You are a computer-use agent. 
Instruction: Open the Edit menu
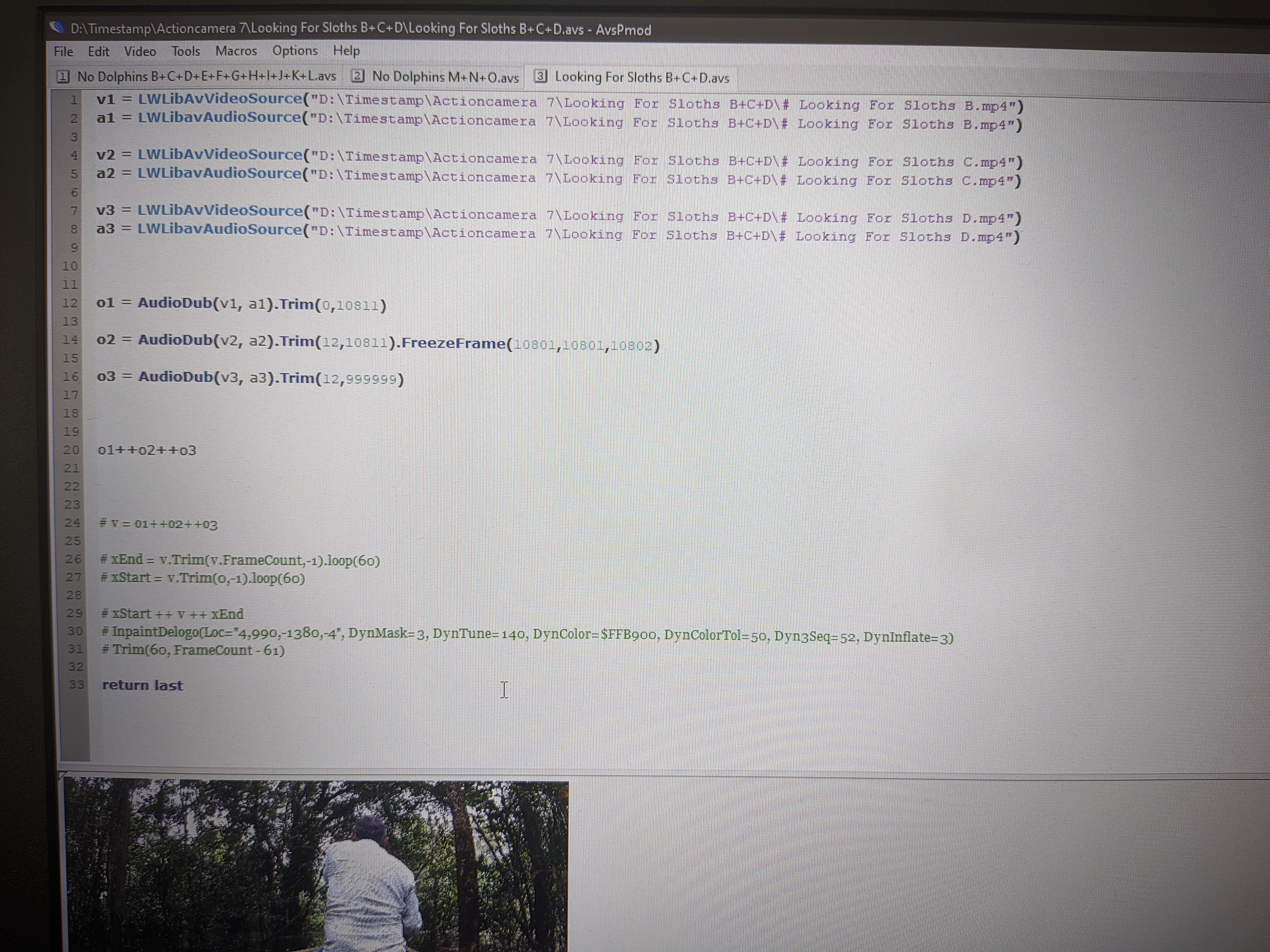point(98,52)
